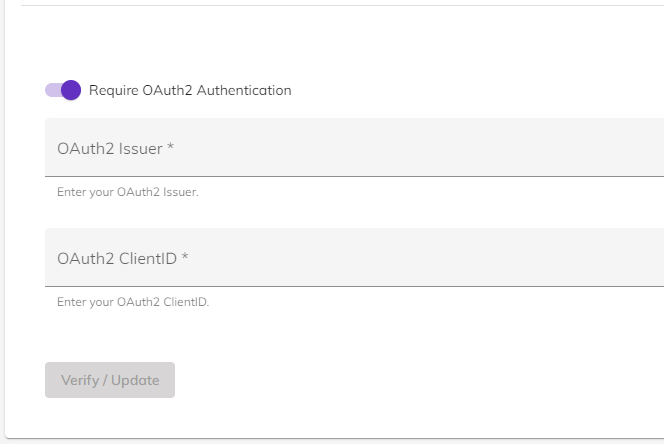Viewport: 664px width, 444px height.
Task: Click the underline of the OAuth2 ClientID field
Action: pyautogui.click(x=354, y=286)
